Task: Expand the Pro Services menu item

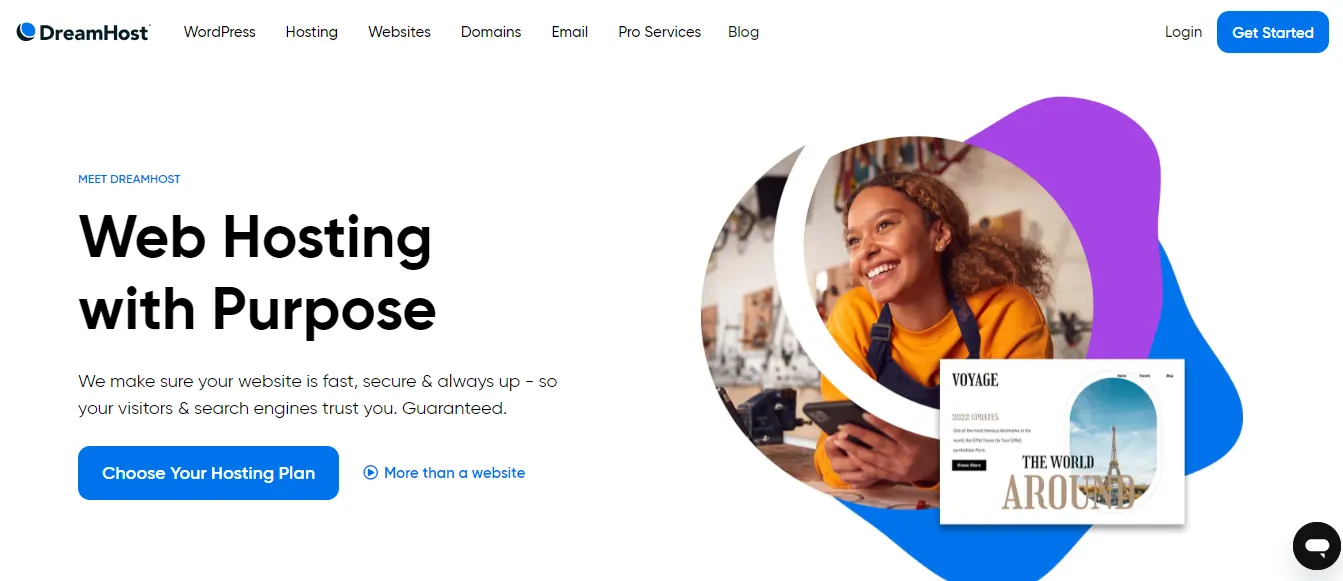Action: tap(660, 32)
